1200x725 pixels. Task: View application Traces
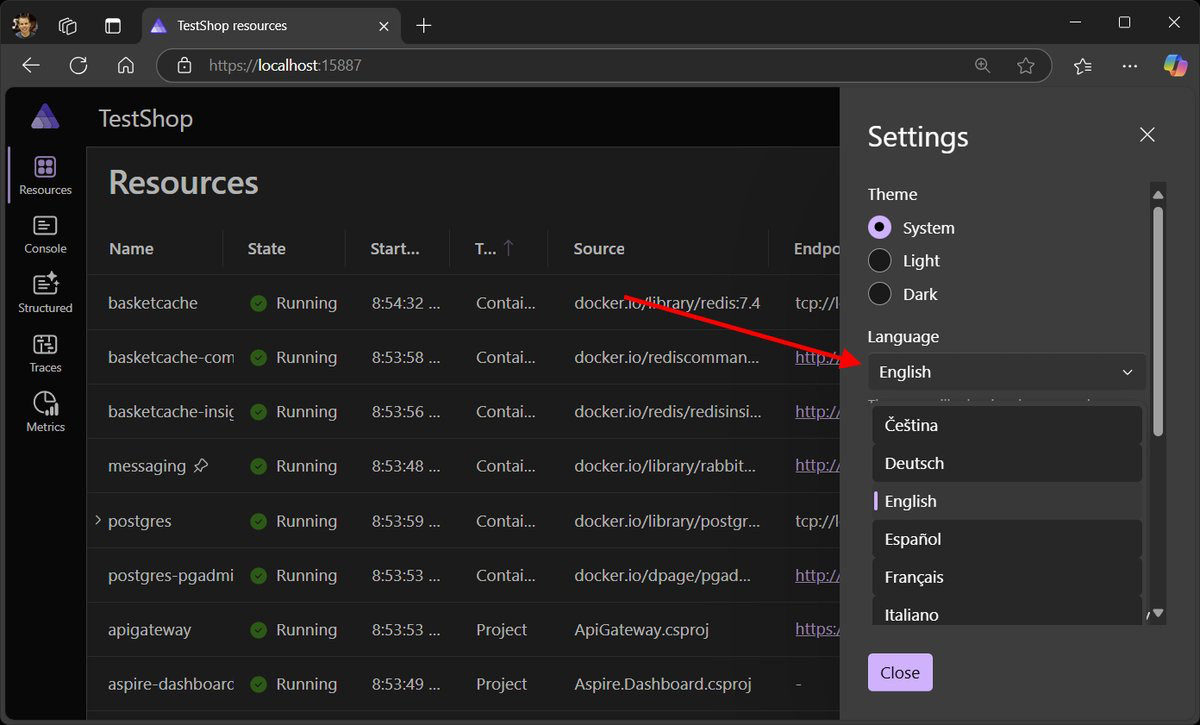click(44, 352)
